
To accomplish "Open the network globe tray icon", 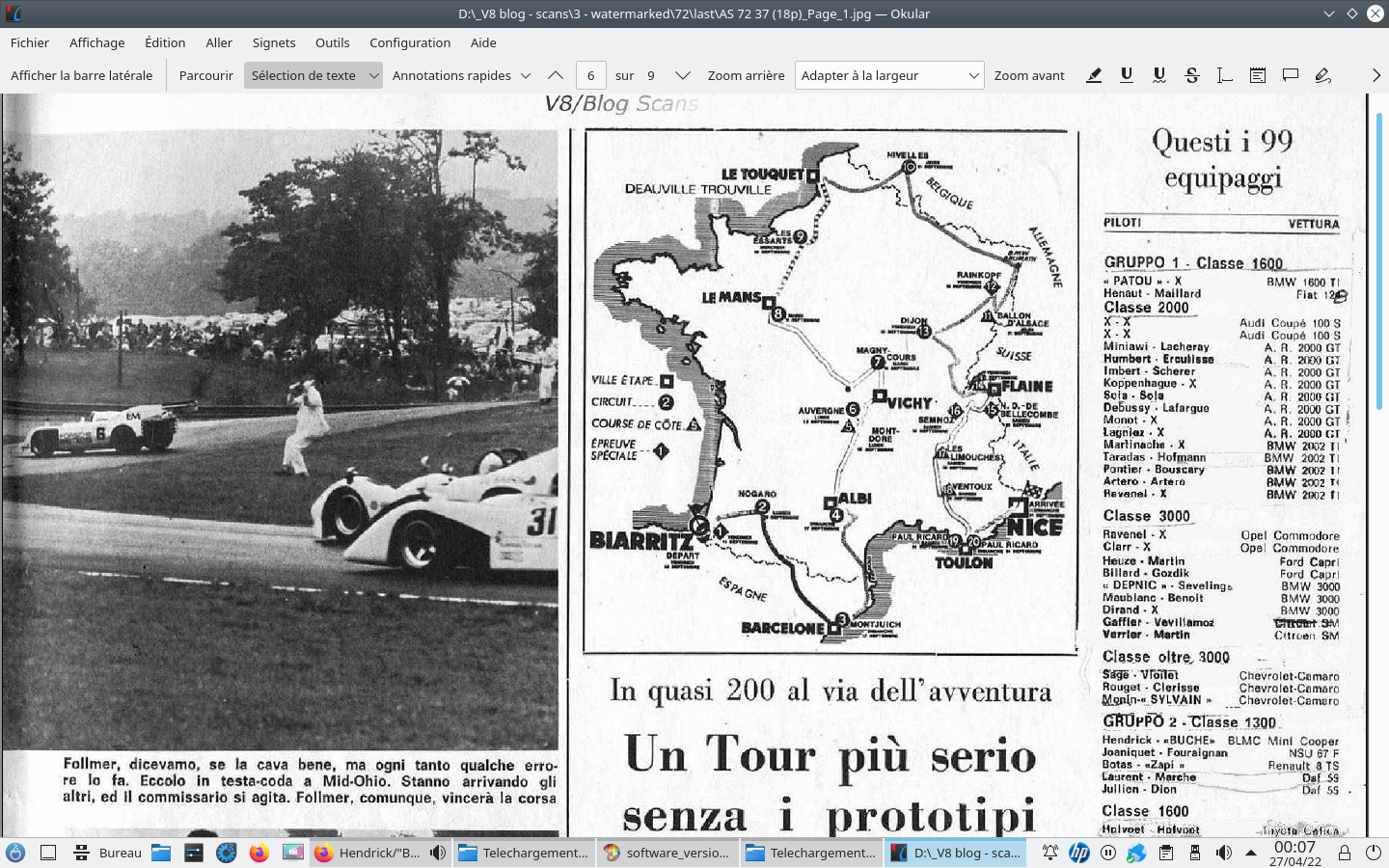I will (1136, 853).
